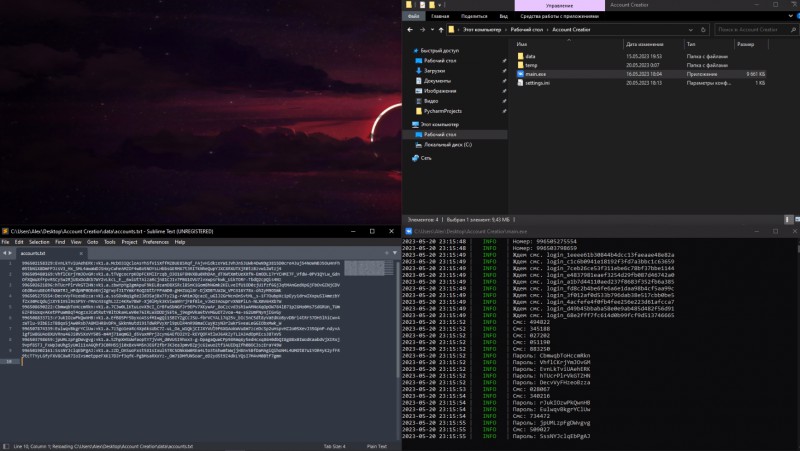Click the main.exe console window icon

tap(408, 231)
